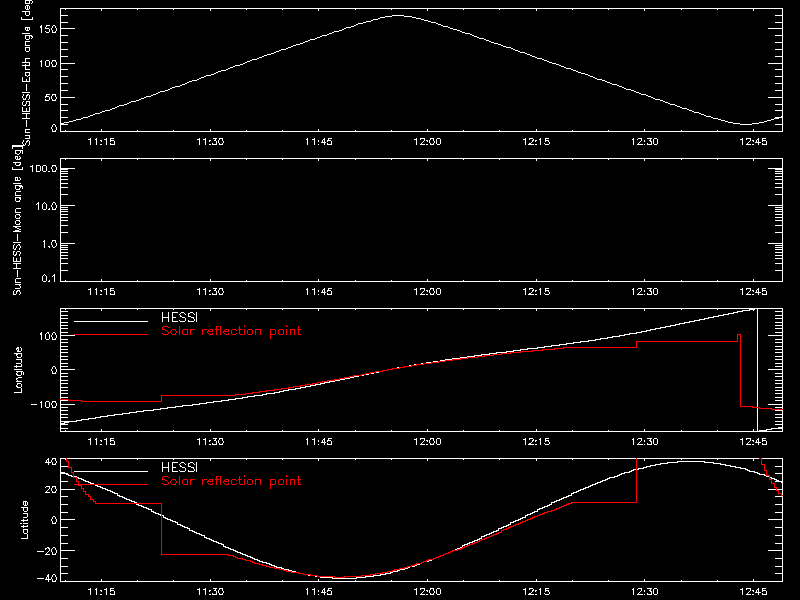This screenshot has height=600, width=800.
Task: Click 11:15 label under Latitude plot
Action: 102,592
